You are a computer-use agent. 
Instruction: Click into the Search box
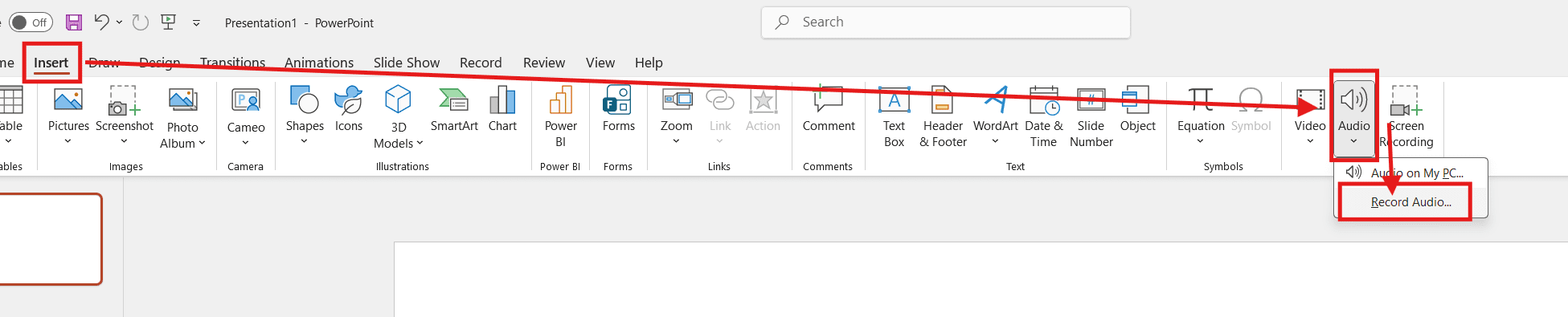(945, 22)
